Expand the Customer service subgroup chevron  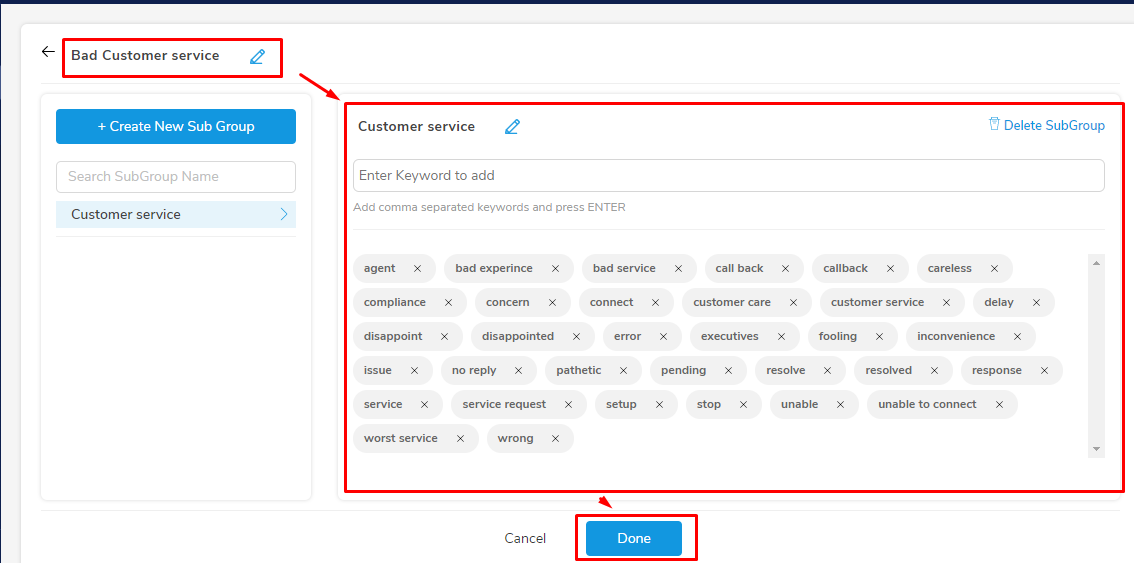point(284,214)
